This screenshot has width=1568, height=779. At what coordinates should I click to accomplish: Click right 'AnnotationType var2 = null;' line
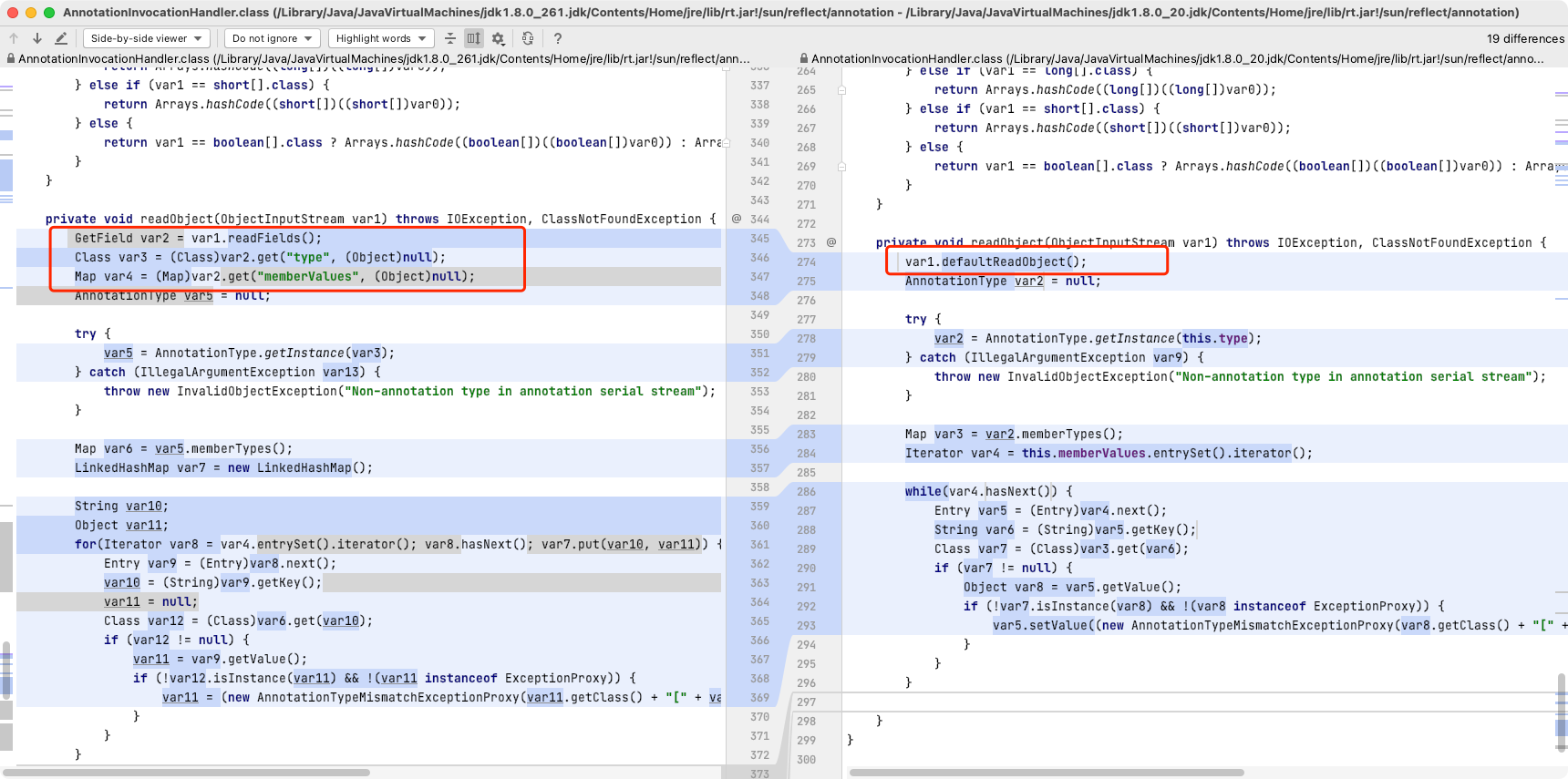[x=1003, y=281]
